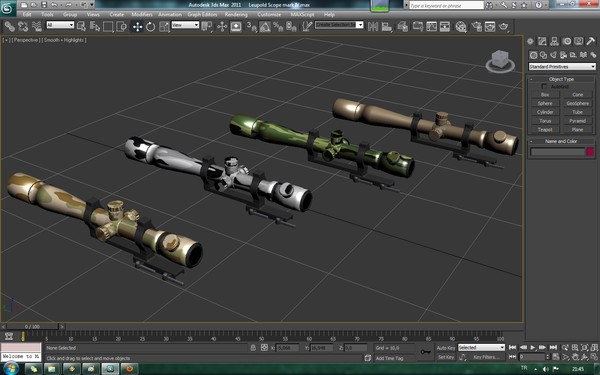Click the Mirror tool icon
Viewport: 600px width, 375px height.
coord(373,26)
